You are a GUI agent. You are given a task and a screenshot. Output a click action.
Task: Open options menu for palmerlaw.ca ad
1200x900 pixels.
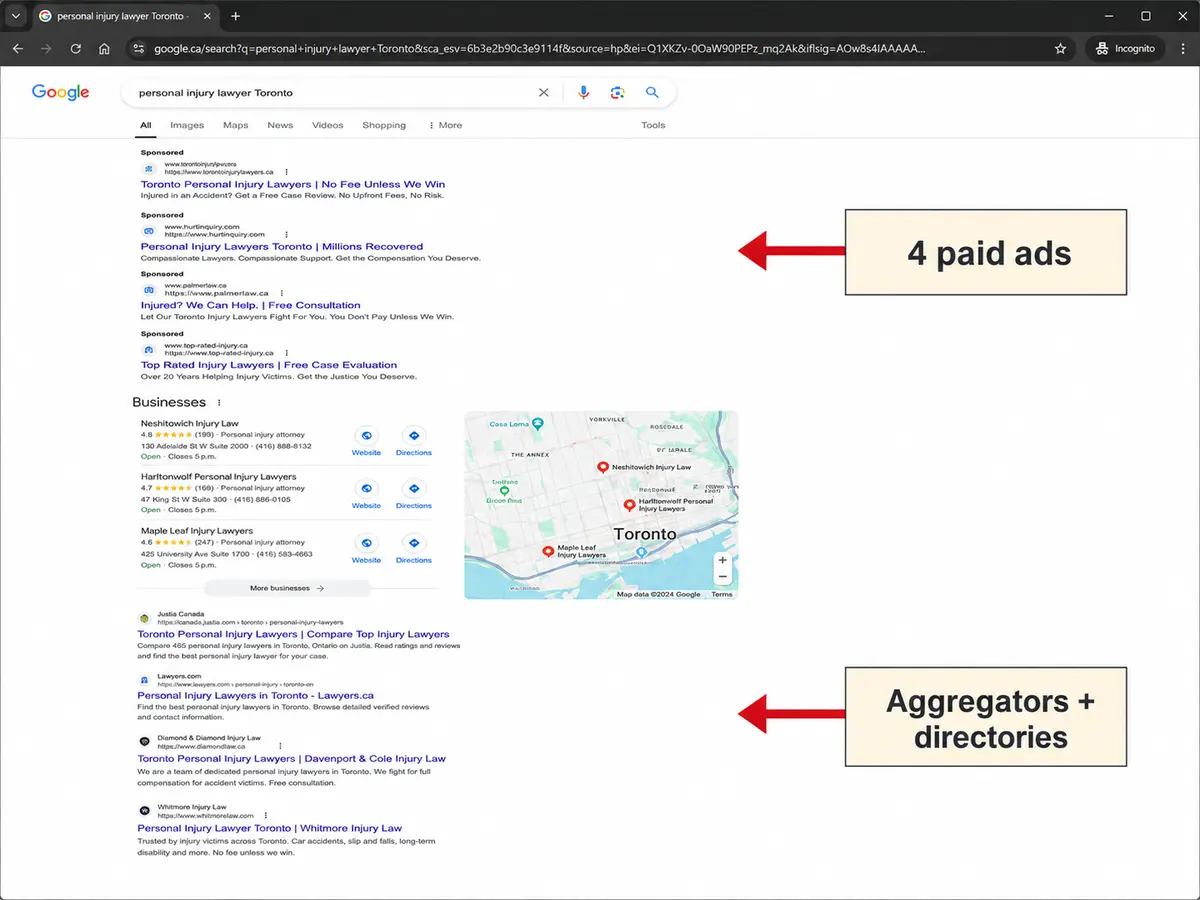coord(282,293)
